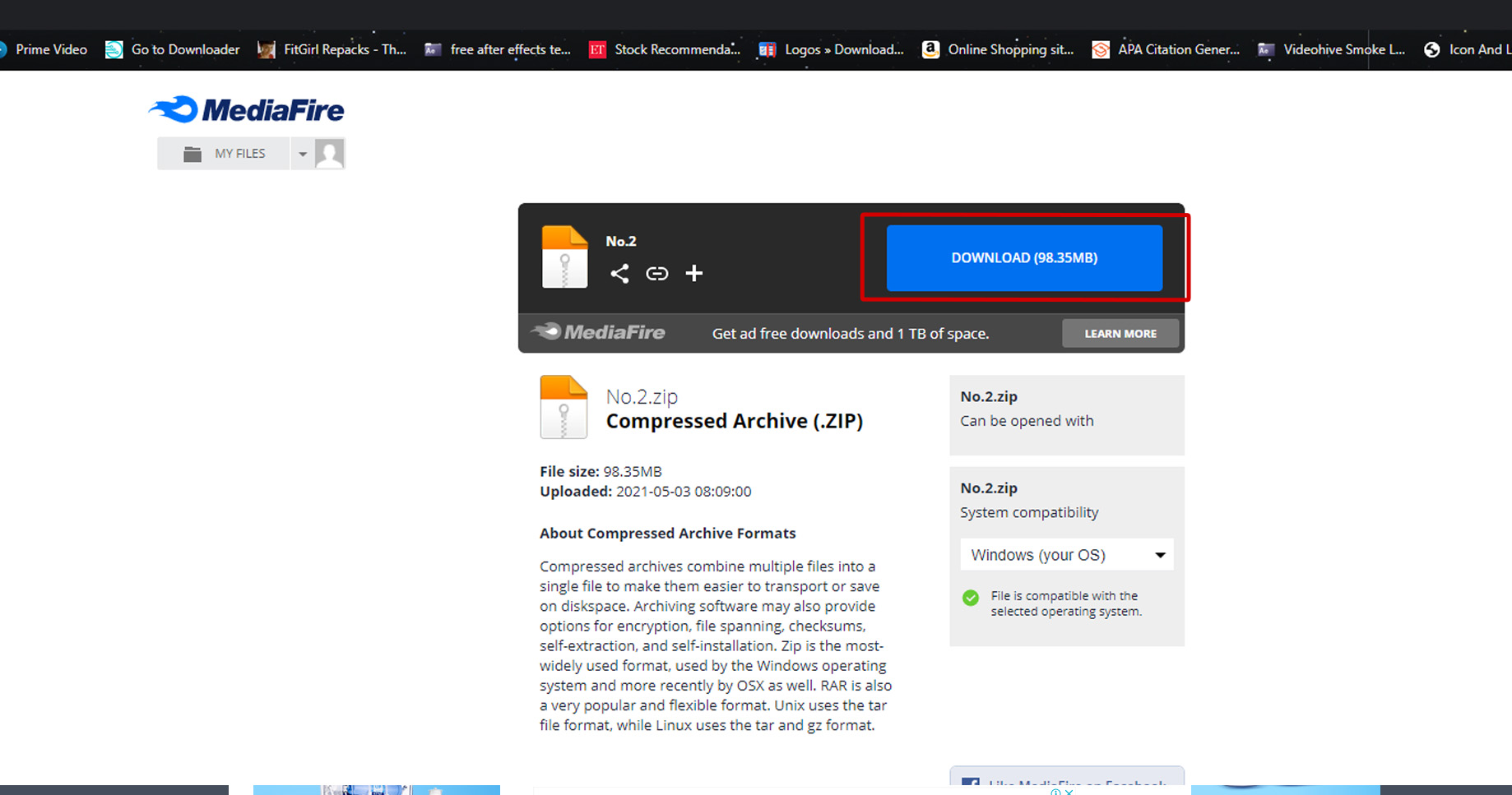Open Prime Video bookmark

[43, 49]
